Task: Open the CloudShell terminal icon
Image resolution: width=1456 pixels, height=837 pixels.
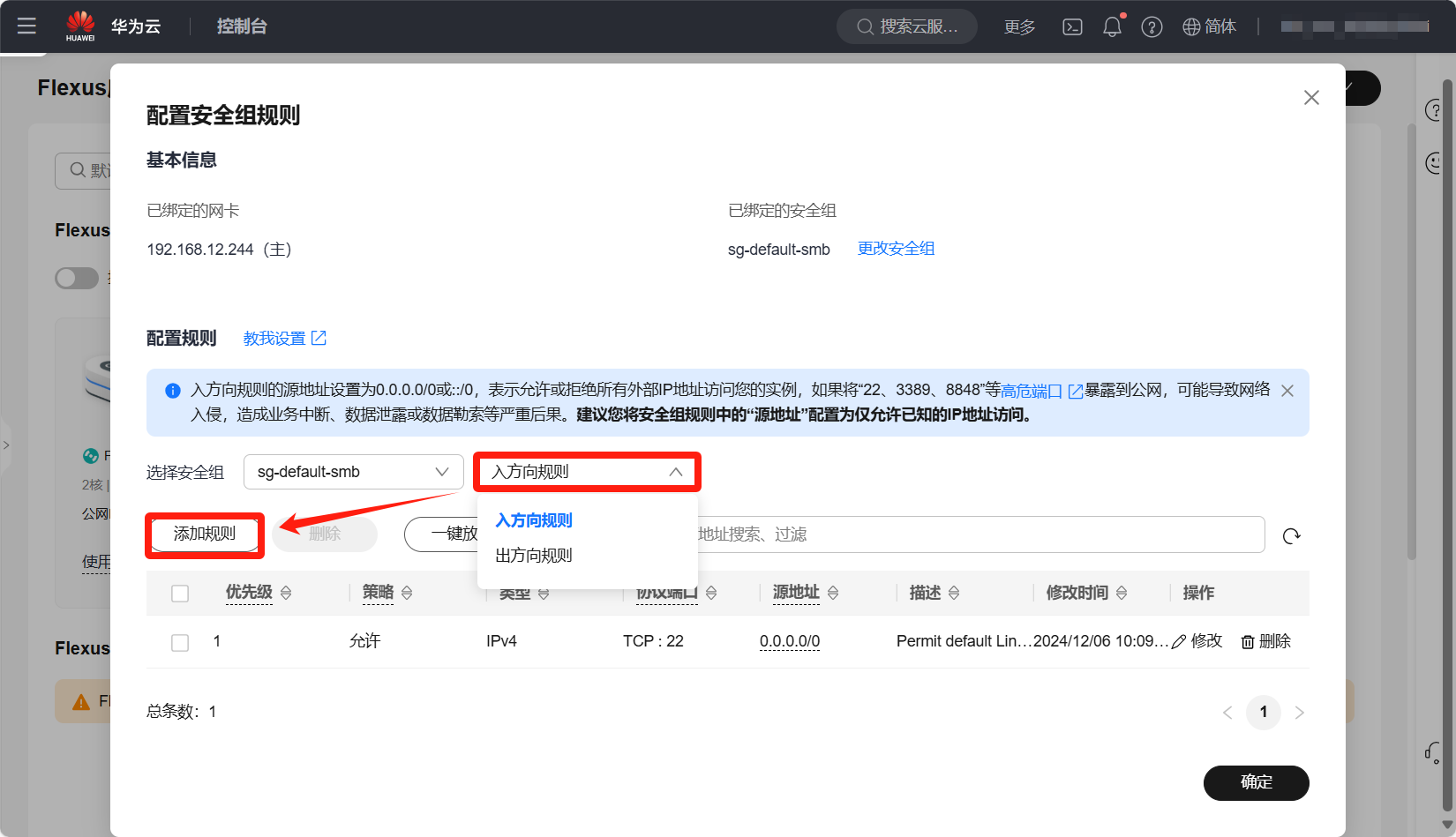Action: point(1072,26)
